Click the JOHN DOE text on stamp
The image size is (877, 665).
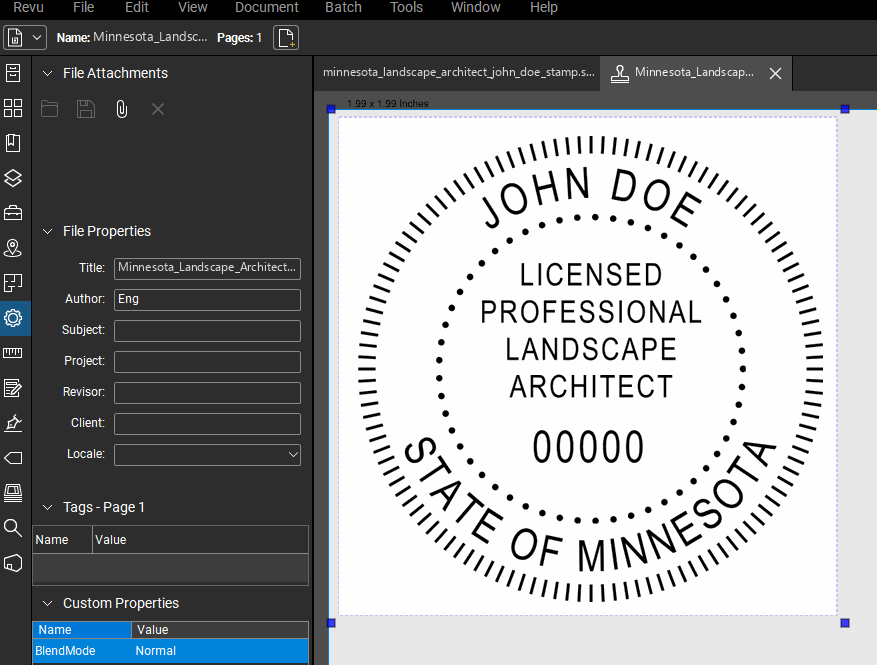[590, 196]
